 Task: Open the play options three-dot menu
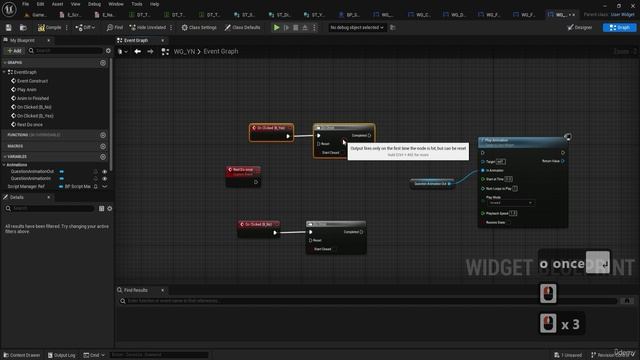click(x=314, y=27)
